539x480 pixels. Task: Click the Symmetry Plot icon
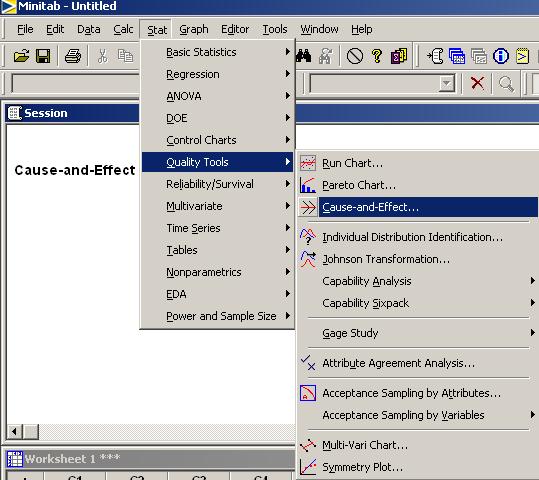pos(308,467)
